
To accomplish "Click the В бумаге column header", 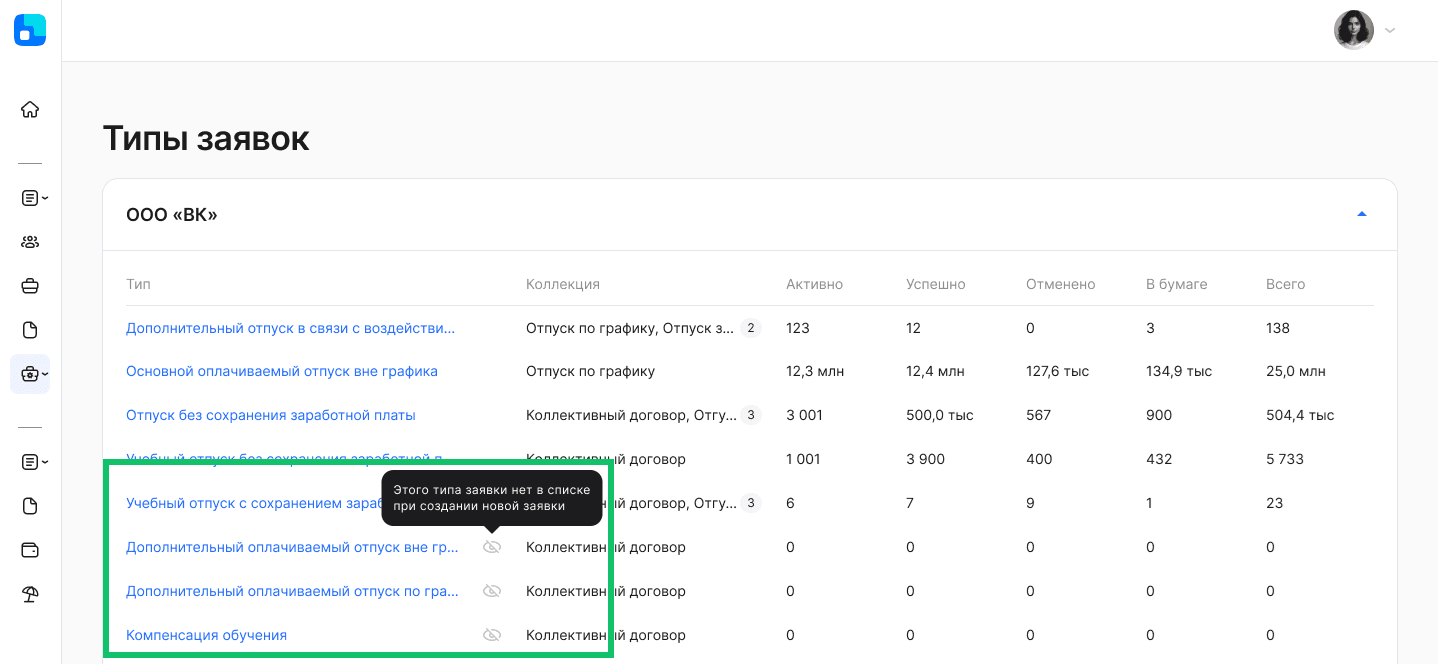I will point(1177,284).
